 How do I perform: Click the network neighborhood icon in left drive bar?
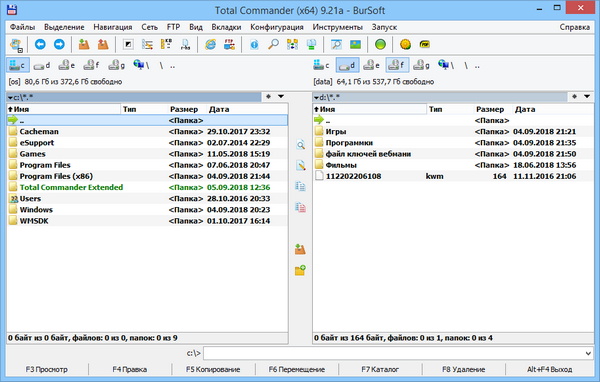pos(141,65)
